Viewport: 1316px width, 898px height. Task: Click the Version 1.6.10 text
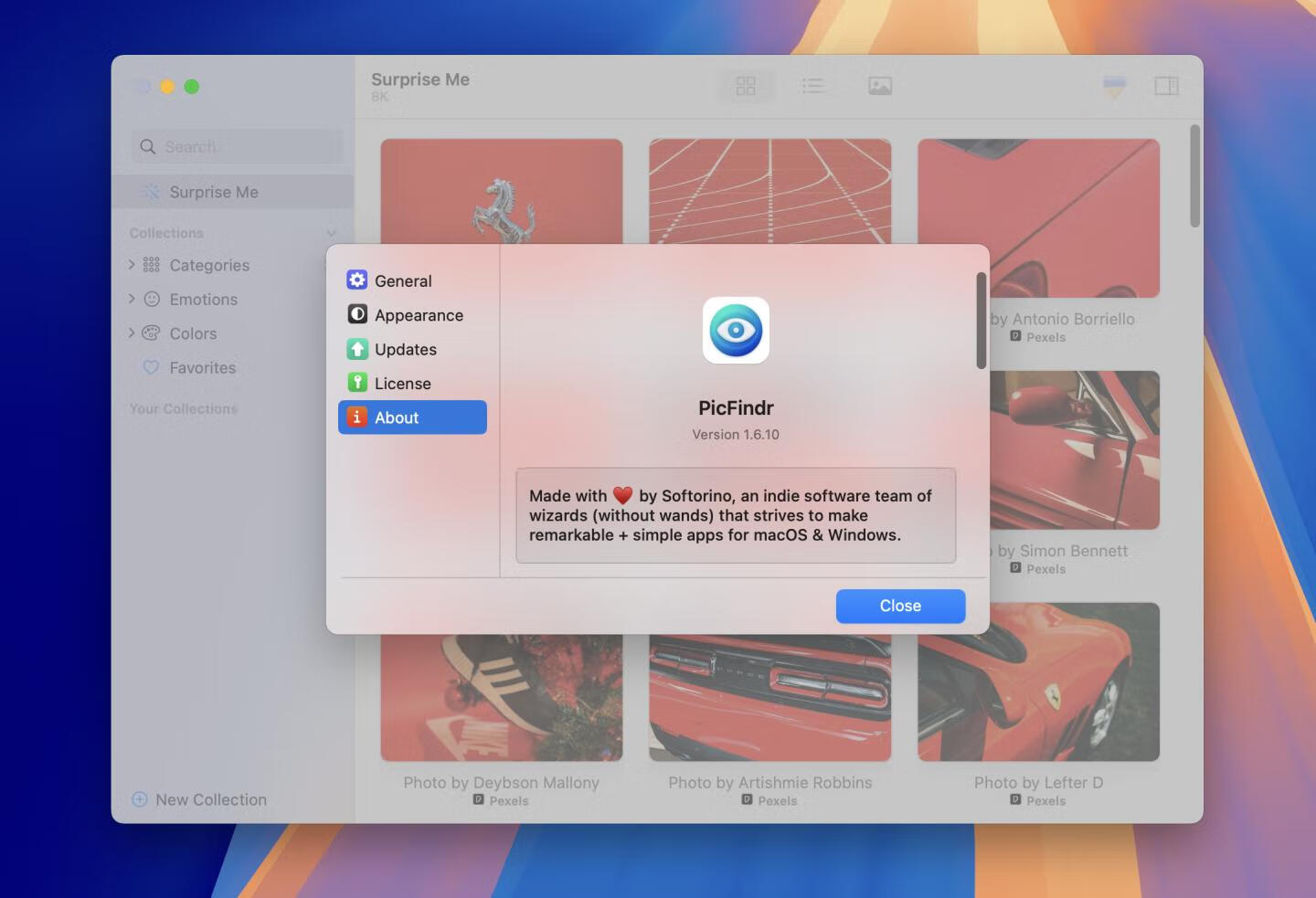click(736, 435)
